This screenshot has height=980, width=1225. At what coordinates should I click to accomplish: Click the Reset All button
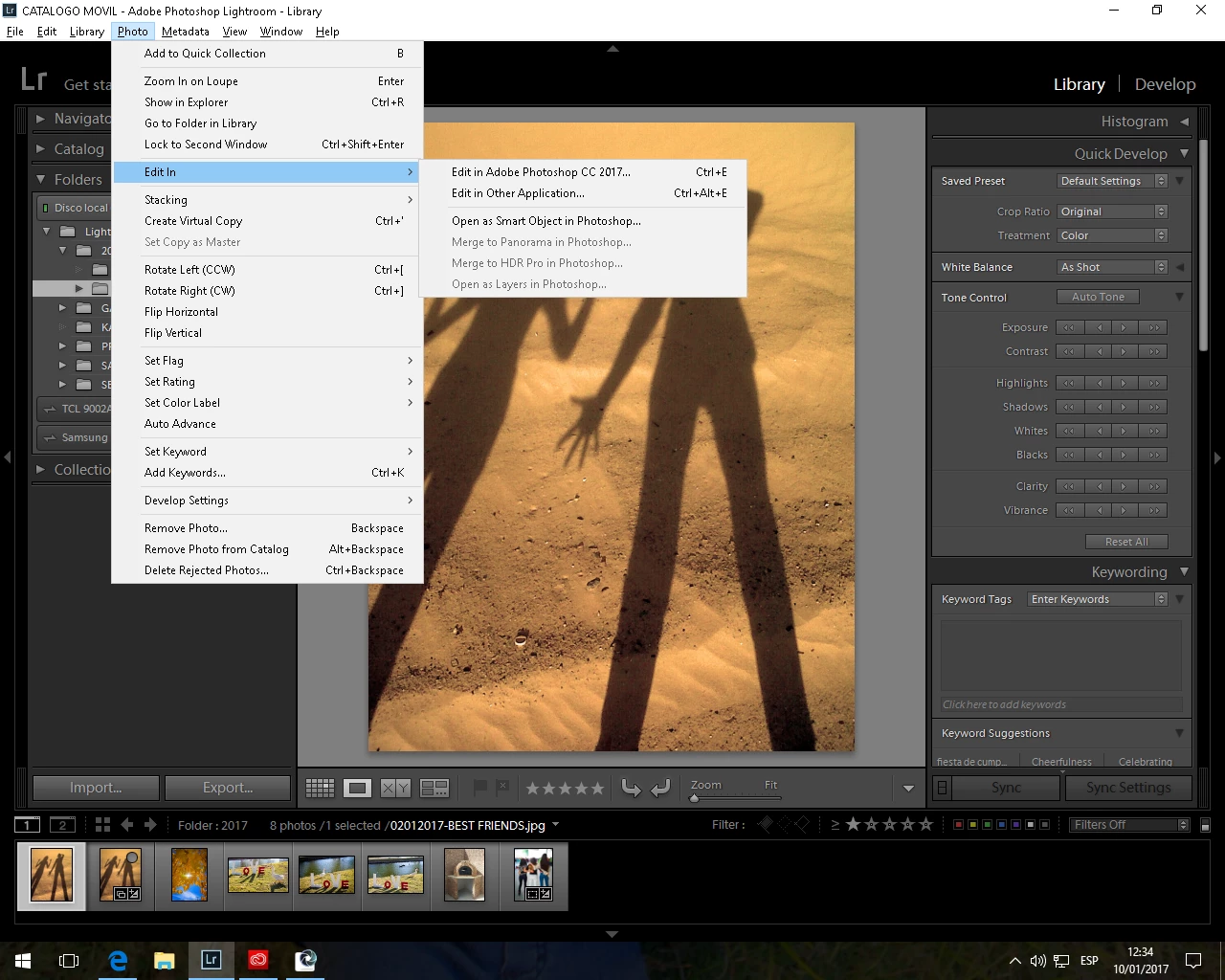(1126, 542)
